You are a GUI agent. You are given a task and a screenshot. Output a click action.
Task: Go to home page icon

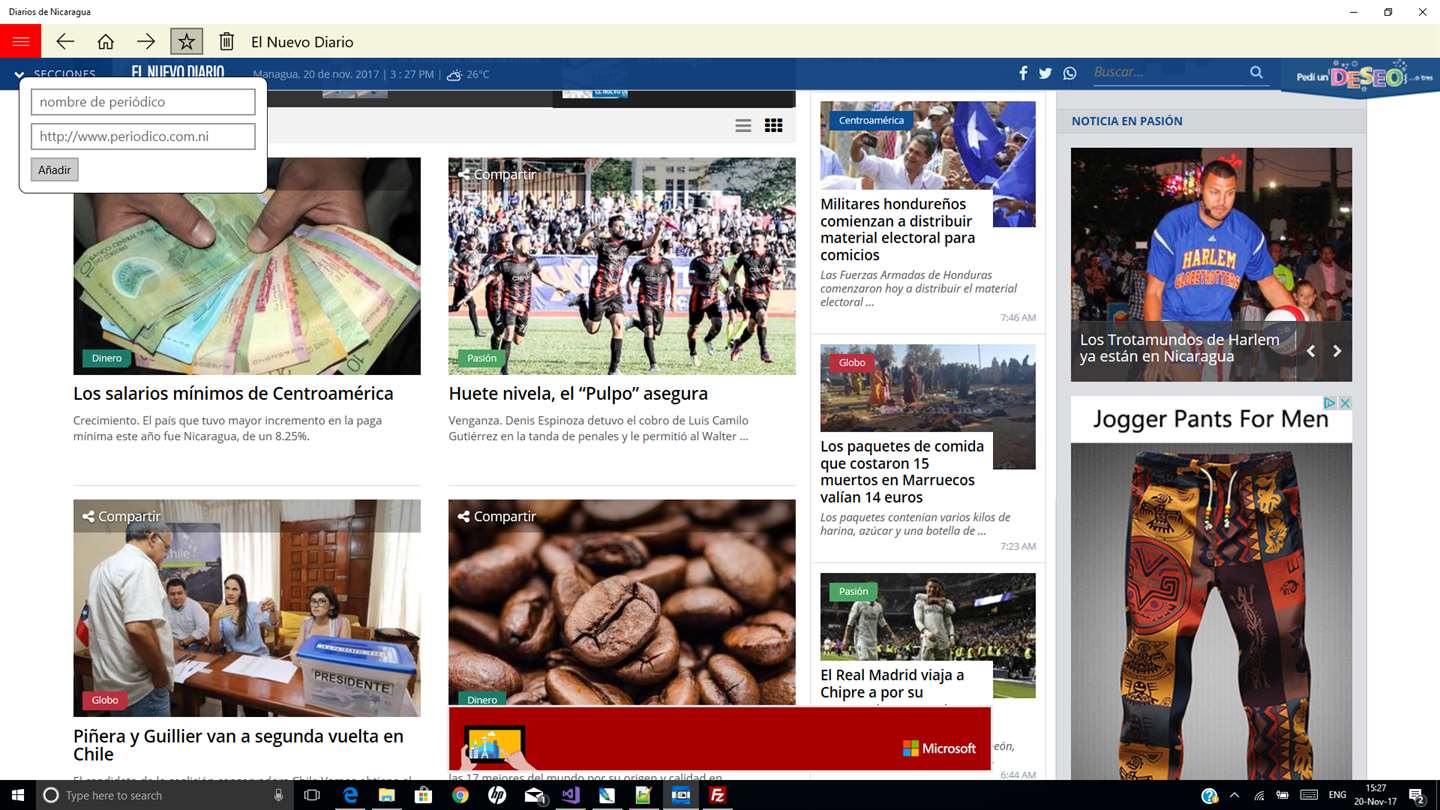[105, 41]
